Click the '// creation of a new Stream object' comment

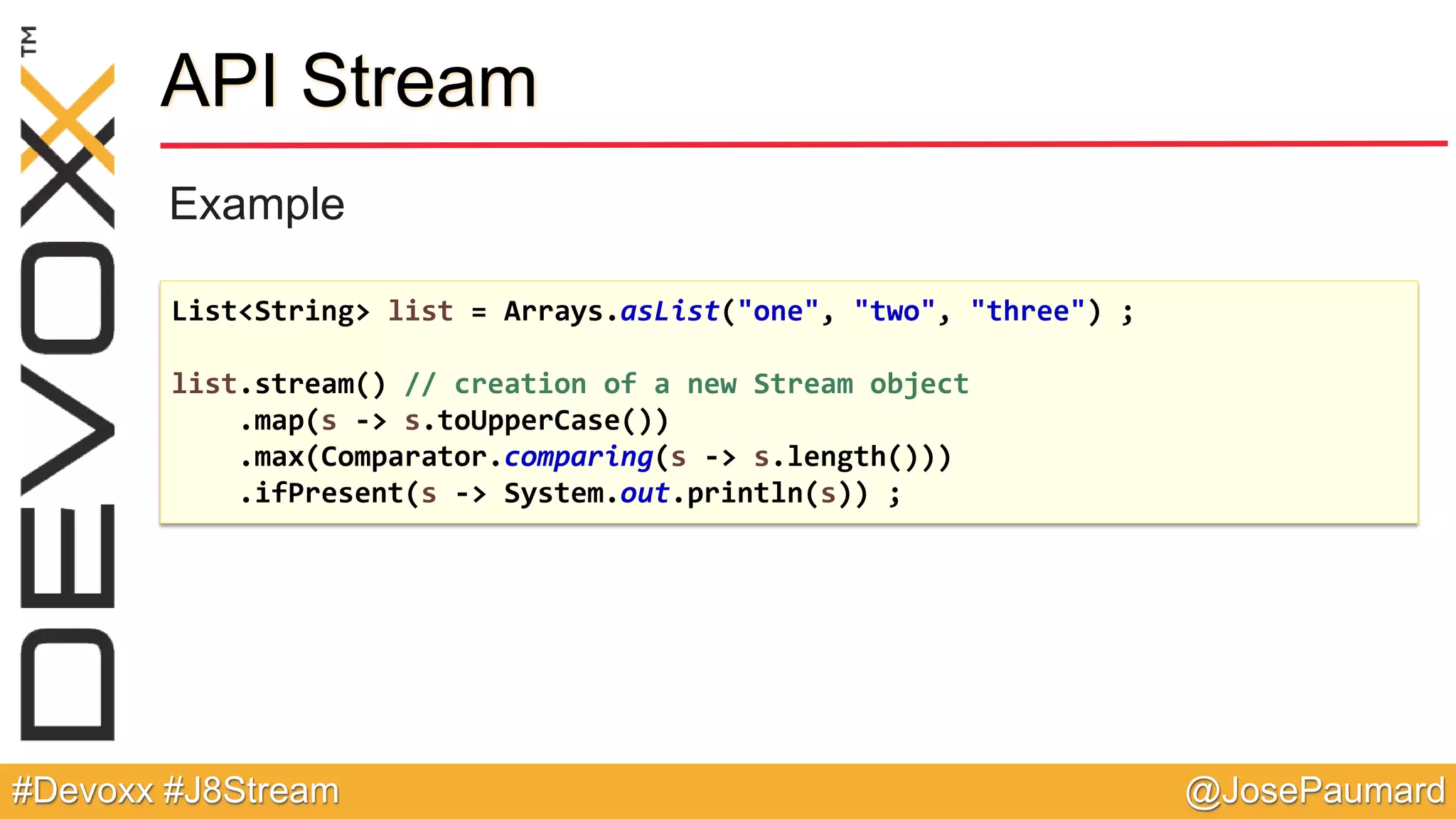click(687, 384)
